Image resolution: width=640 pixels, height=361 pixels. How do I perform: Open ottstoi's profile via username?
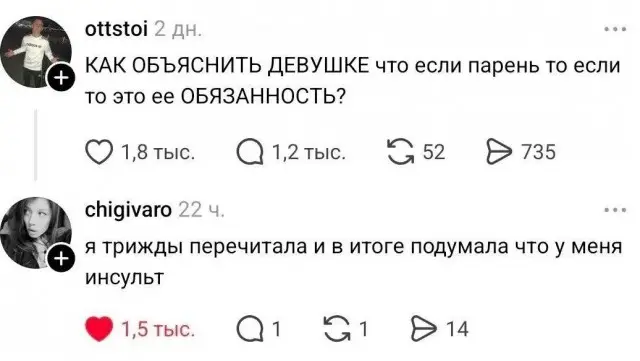116,29
